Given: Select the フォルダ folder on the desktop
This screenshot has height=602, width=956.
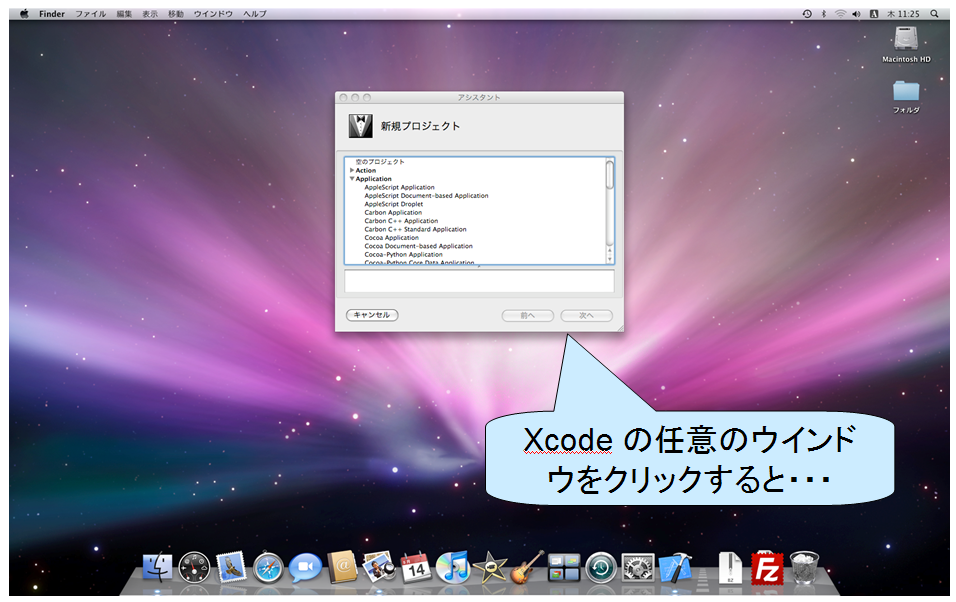Looking at the screenshot, I should click(x=906, y=97).
